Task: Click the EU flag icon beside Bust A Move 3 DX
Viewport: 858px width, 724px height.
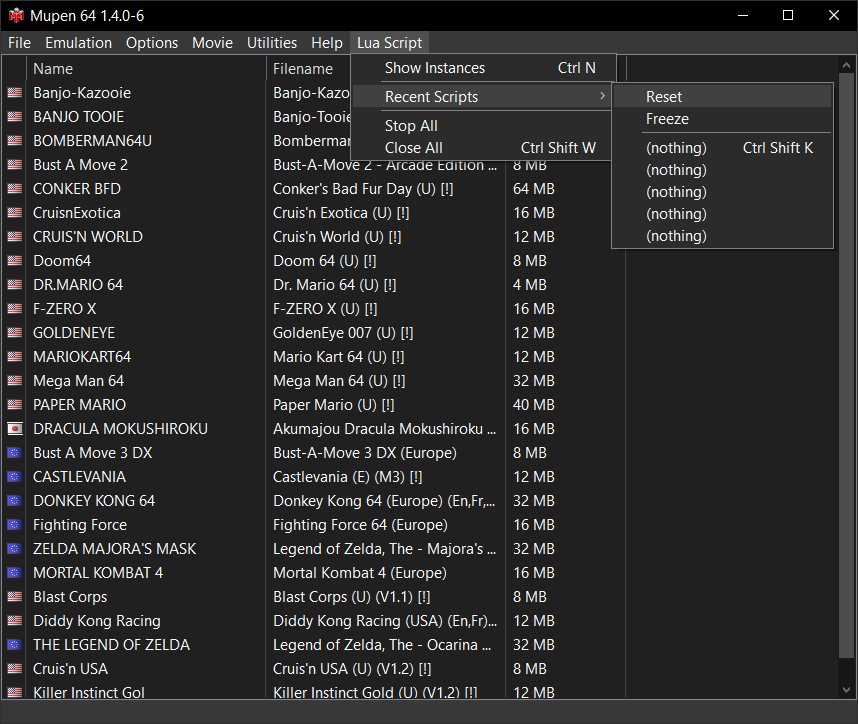Action: click(15, 453)
